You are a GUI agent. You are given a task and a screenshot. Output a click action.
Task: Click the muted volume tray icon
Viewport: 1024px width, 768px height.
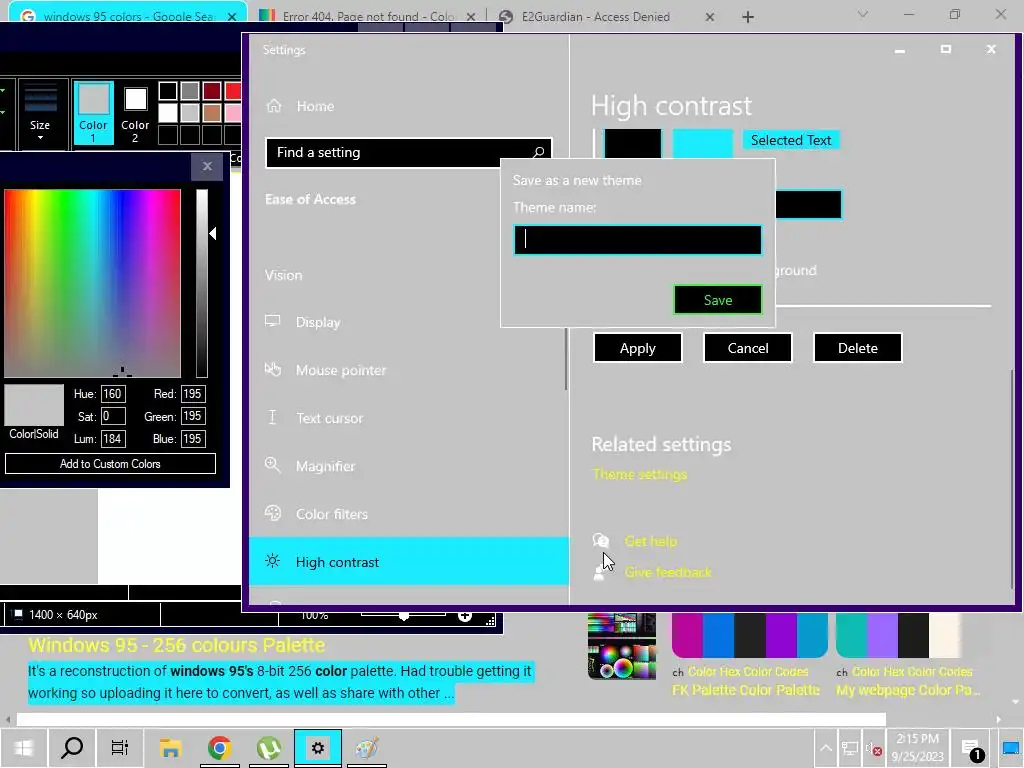[x=873, y=749]
